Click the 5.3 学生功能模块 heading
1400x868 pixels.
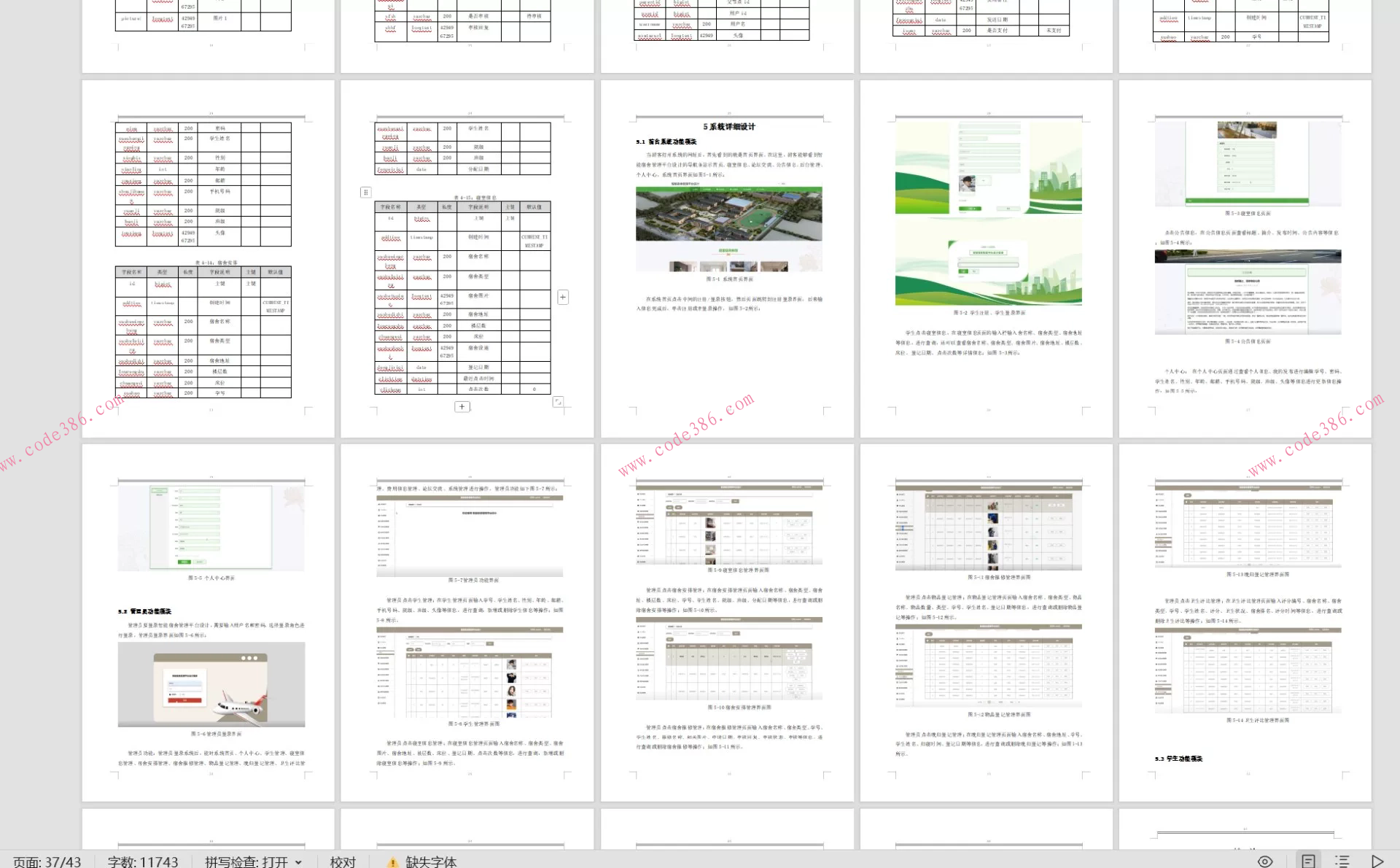coord(1178,759)
